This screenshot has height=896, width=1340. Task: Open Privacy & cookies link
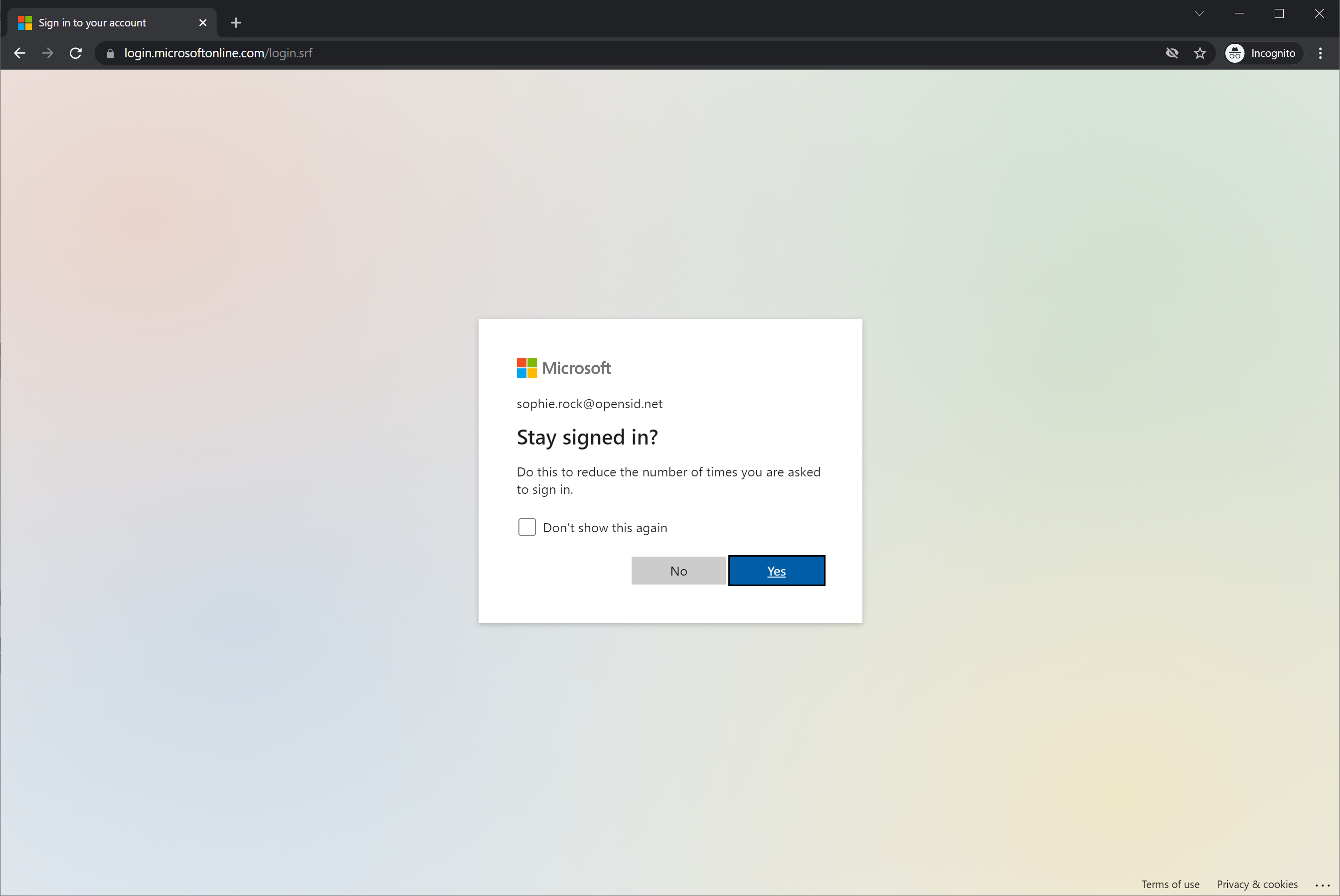pyautogui.click(x=1257, y=884)
